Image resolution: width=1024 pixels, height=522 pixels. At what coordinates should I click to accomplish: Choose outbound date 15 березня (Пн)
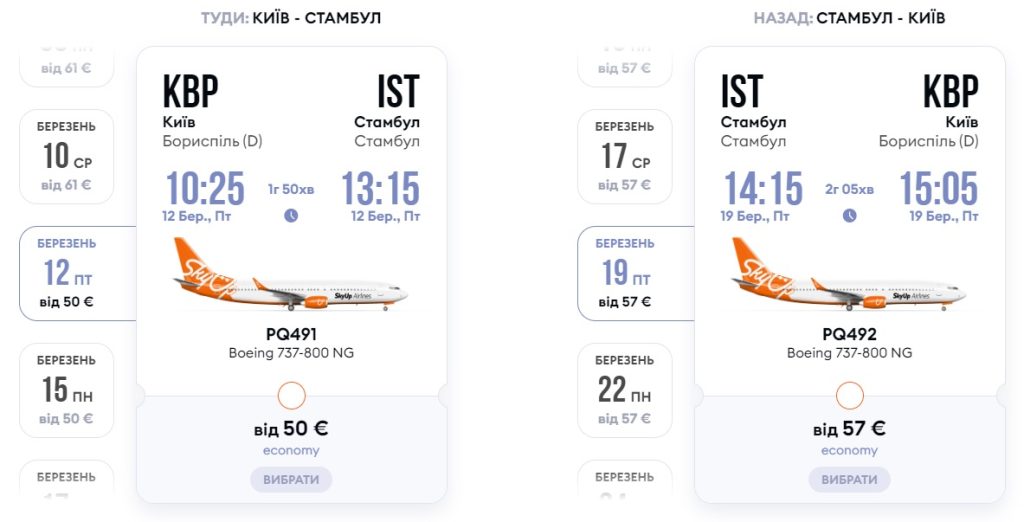coord(67,390)
